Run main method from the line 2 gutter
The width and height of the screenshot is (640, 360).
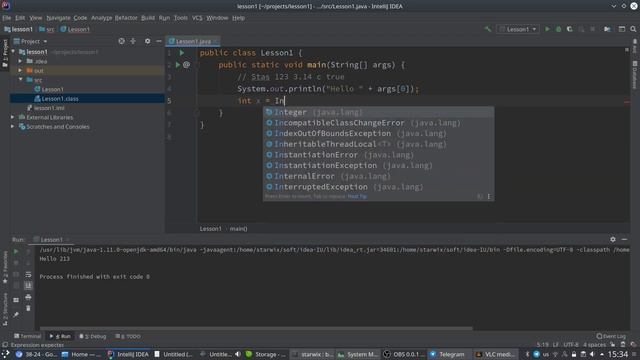[x=178, y=64]
